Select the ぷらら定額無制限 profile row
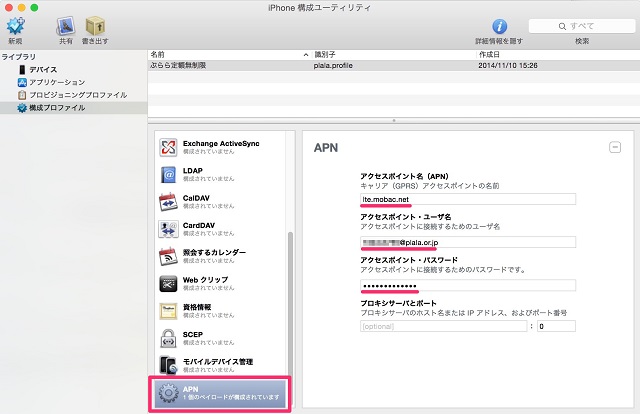This screenshot has height=414, width=640. point(393,65)
